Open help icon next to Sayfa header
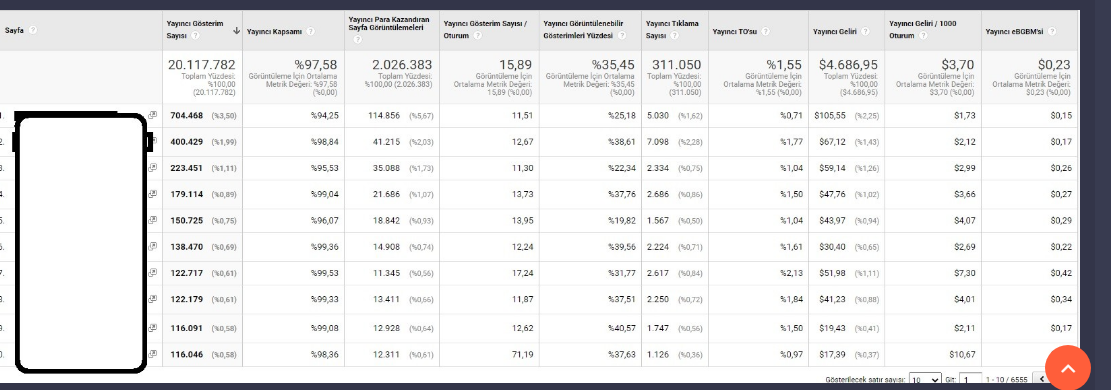 [x=33, y=30]
